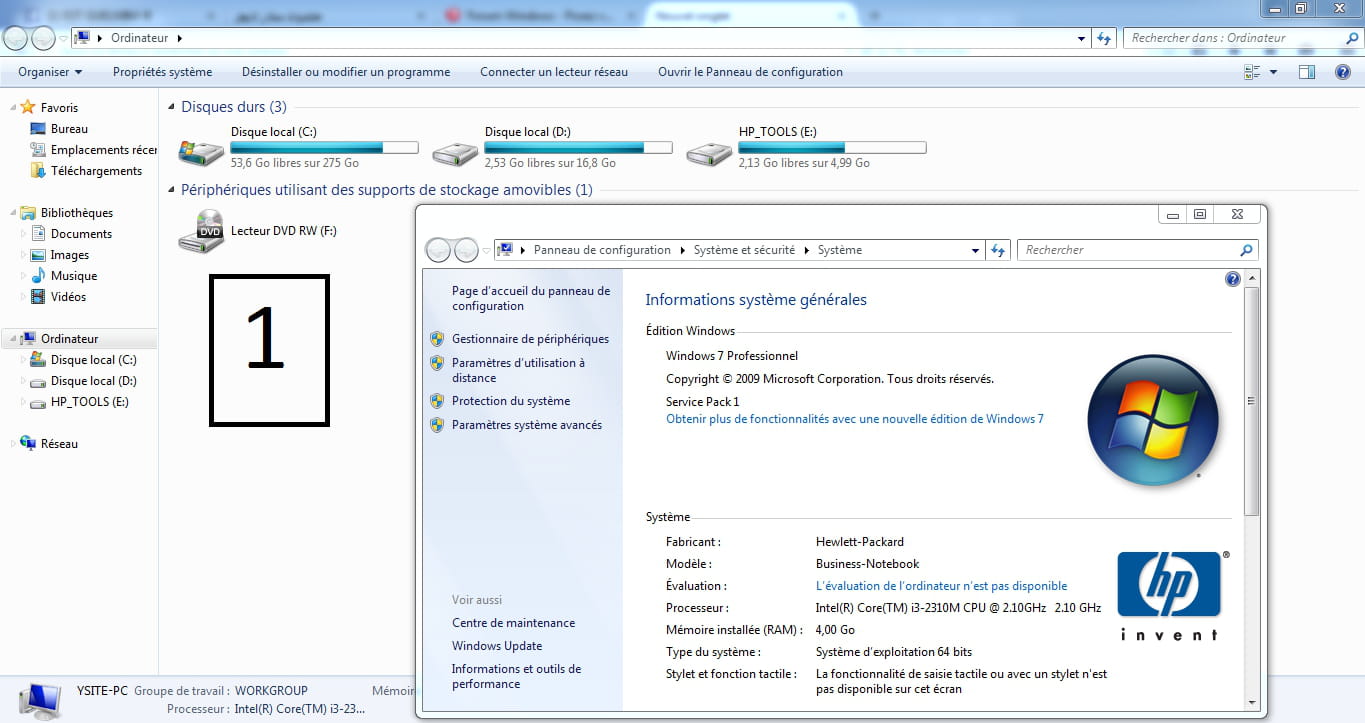Click the YSITE-PC computer icon in details pane
Image resolution: width=1365 pixels, height=723 pixels.
[38, 700]
